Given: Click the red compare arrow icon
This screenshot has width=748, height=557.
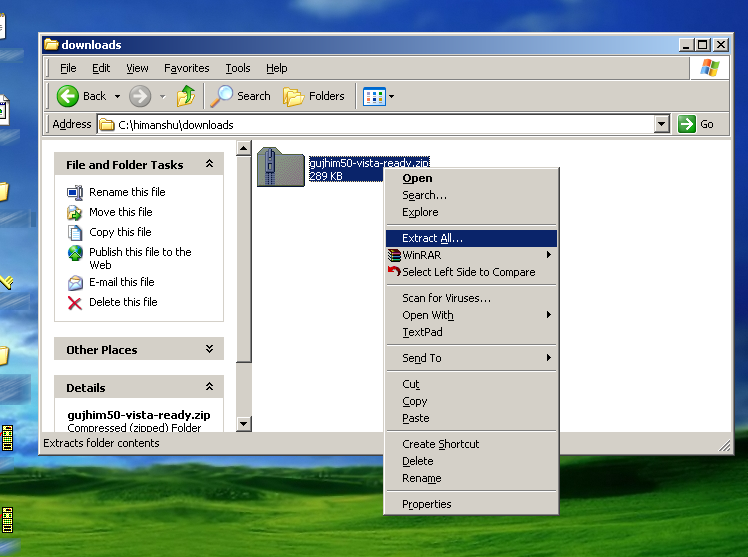Looking at the screenshot, I should 394,271.
